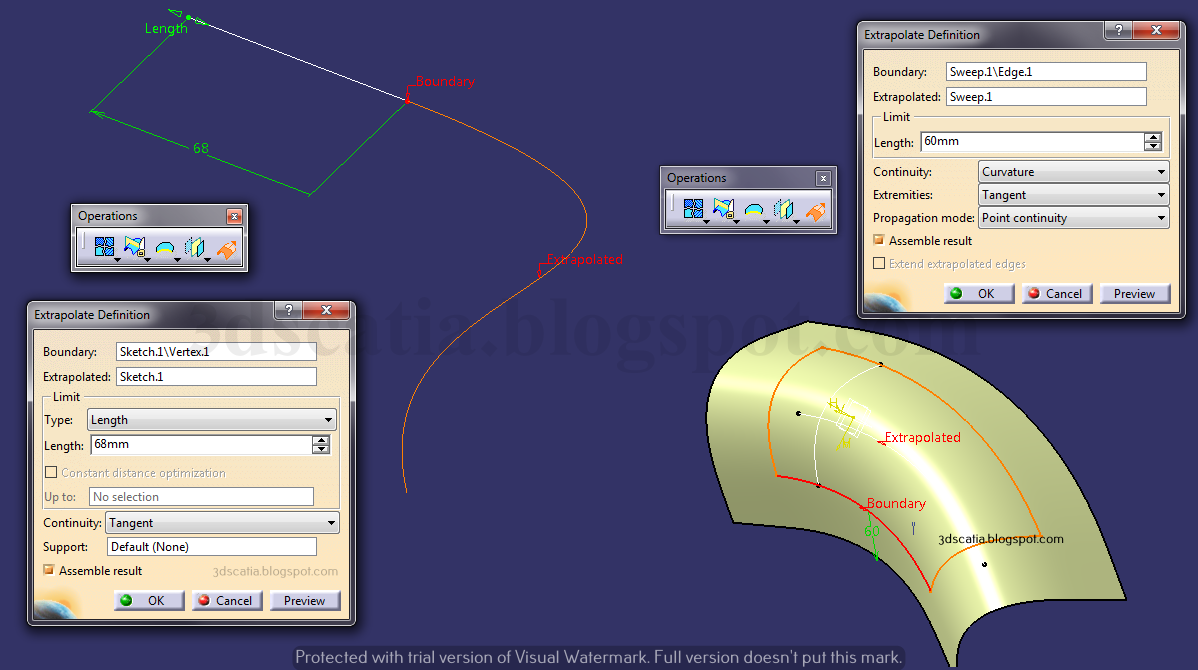
Task: Toggle Constant distance optimization option
Action: tap(51, 471)
